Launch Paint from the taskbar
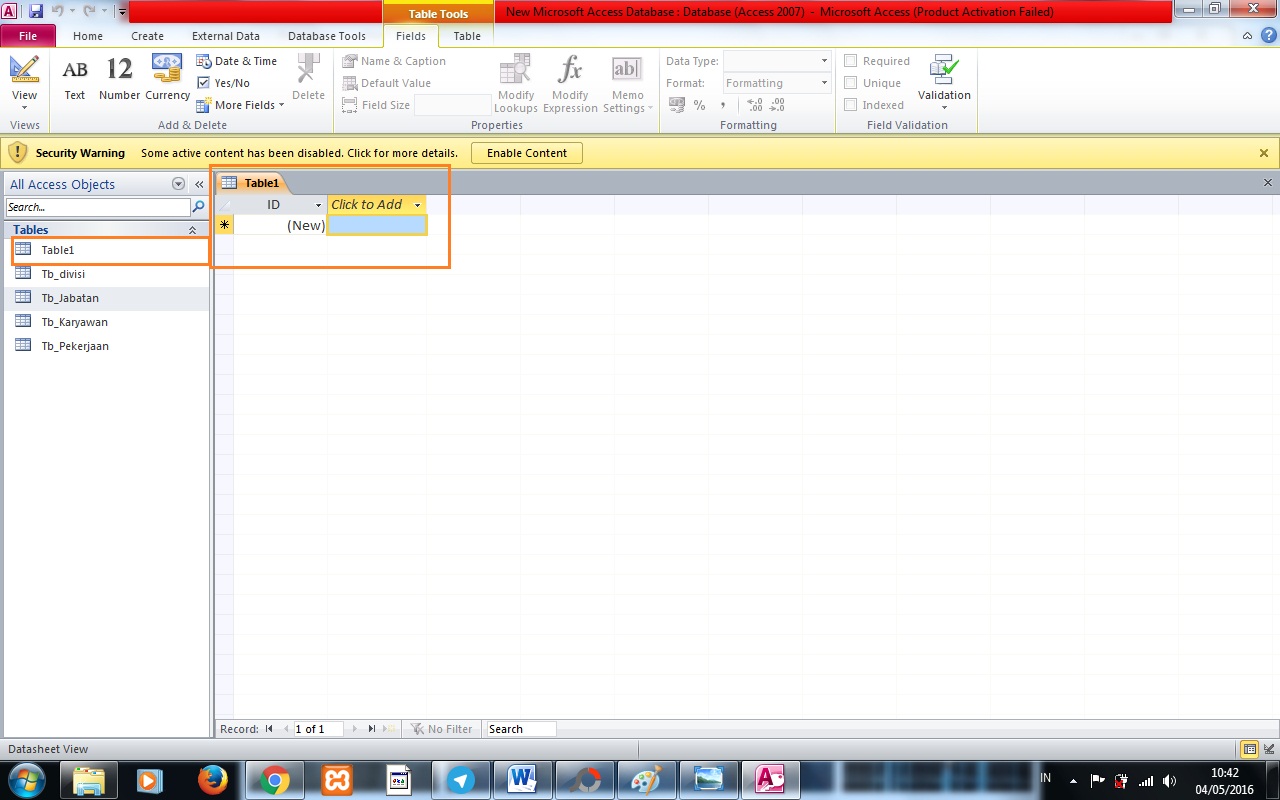The width and height of the screenshot is (1280, 800). point(647,779)
